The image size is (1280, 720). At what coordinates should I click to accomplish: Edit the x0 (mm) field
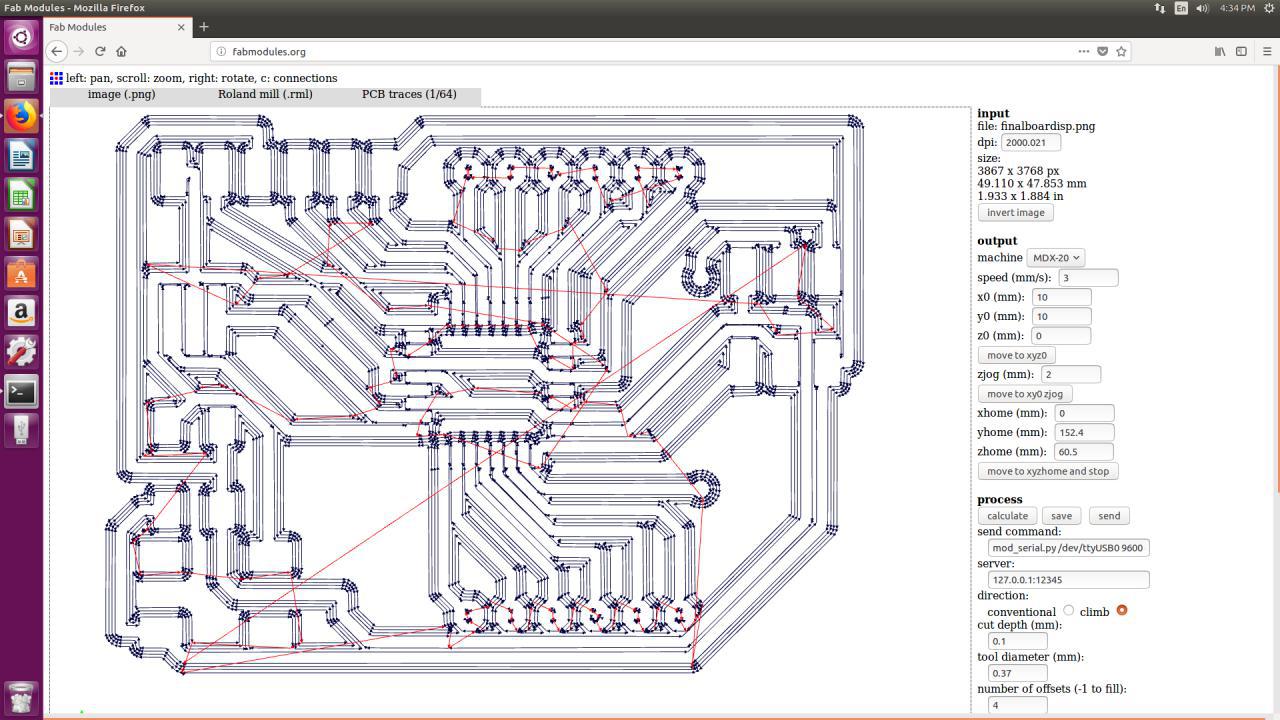1061,297
